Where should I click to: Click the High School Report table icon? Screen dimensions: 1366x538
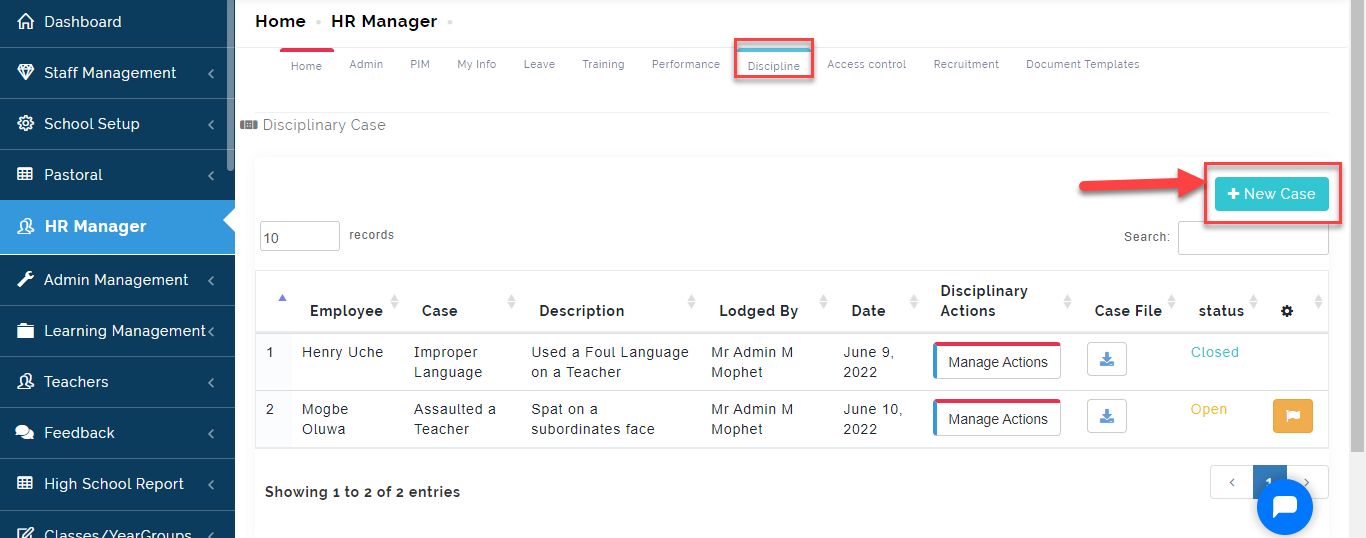26,483
